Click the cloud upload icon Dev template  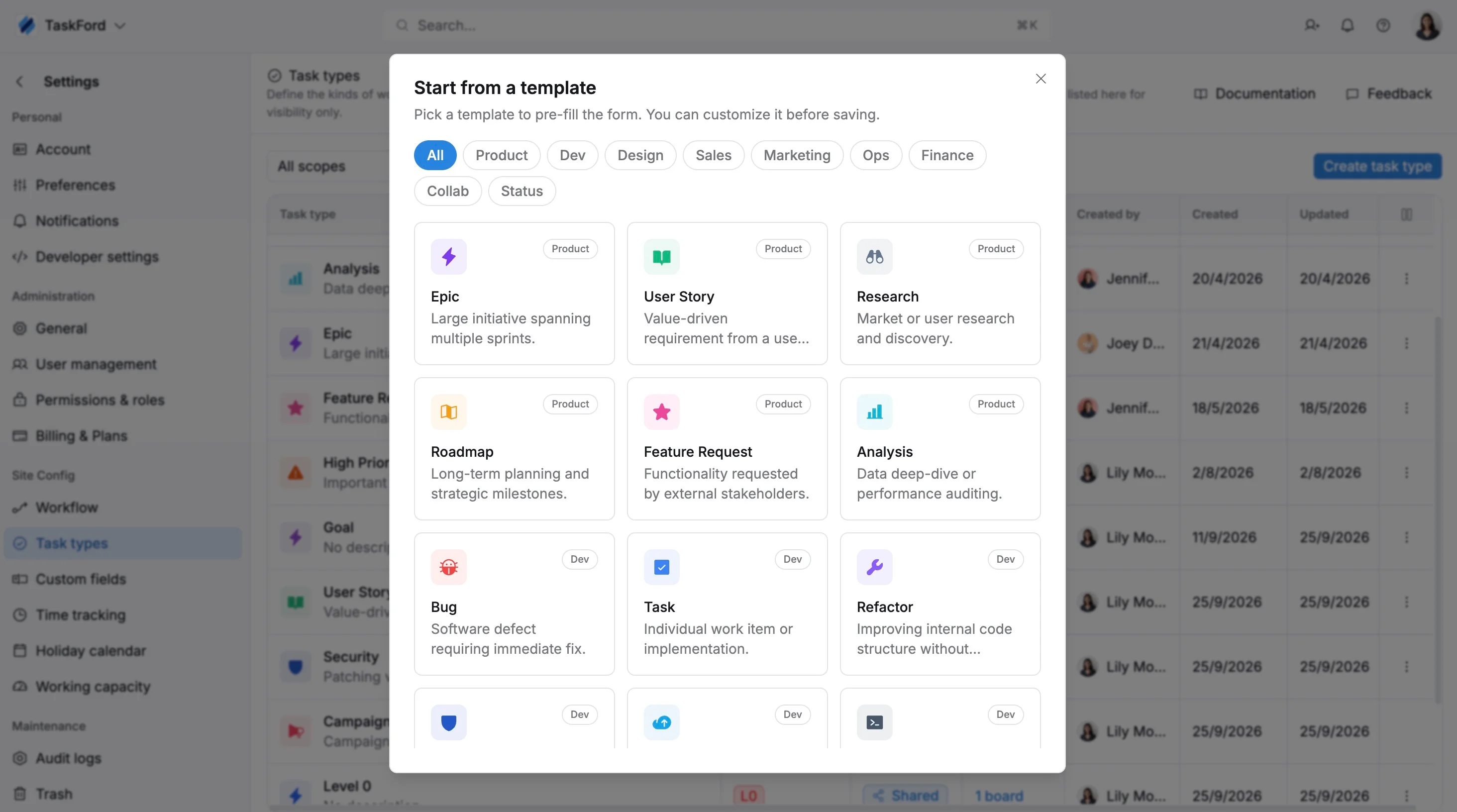(661, 722)
